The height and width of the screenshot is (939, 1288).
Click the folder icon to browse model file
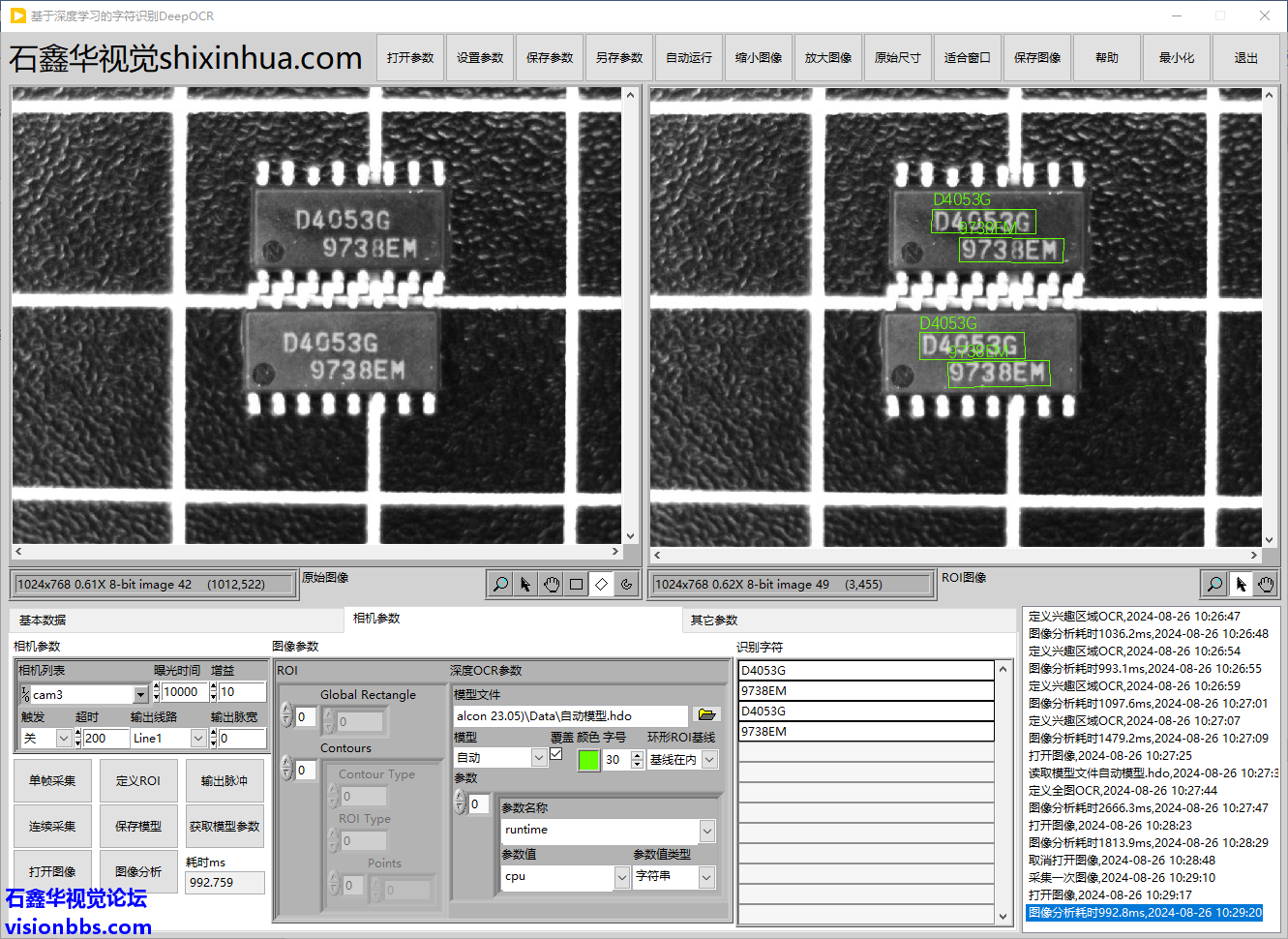click(x=706, y=715)
